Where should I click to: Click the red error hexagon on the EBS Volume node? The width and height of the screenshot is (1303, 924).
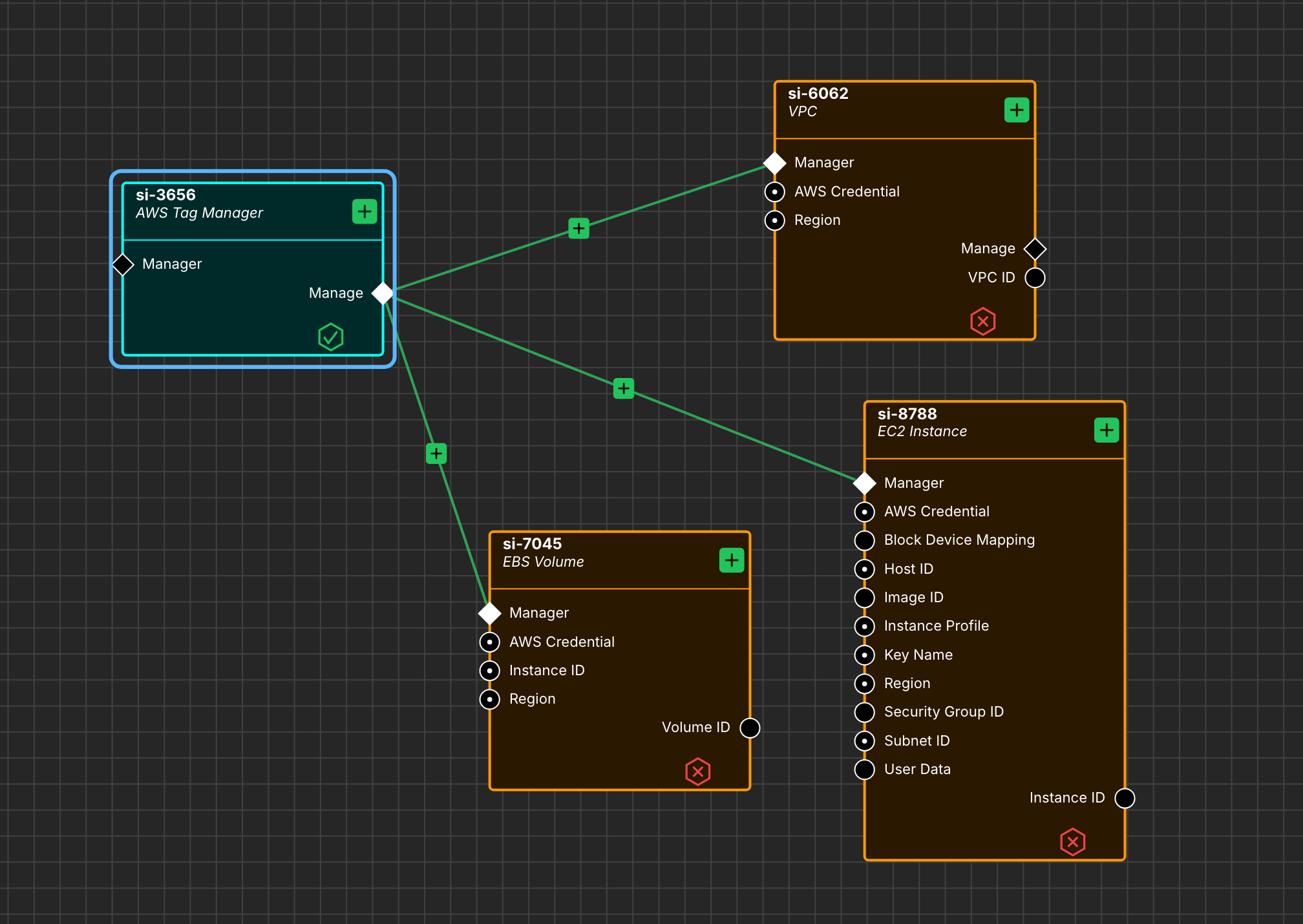coord(698,772)
